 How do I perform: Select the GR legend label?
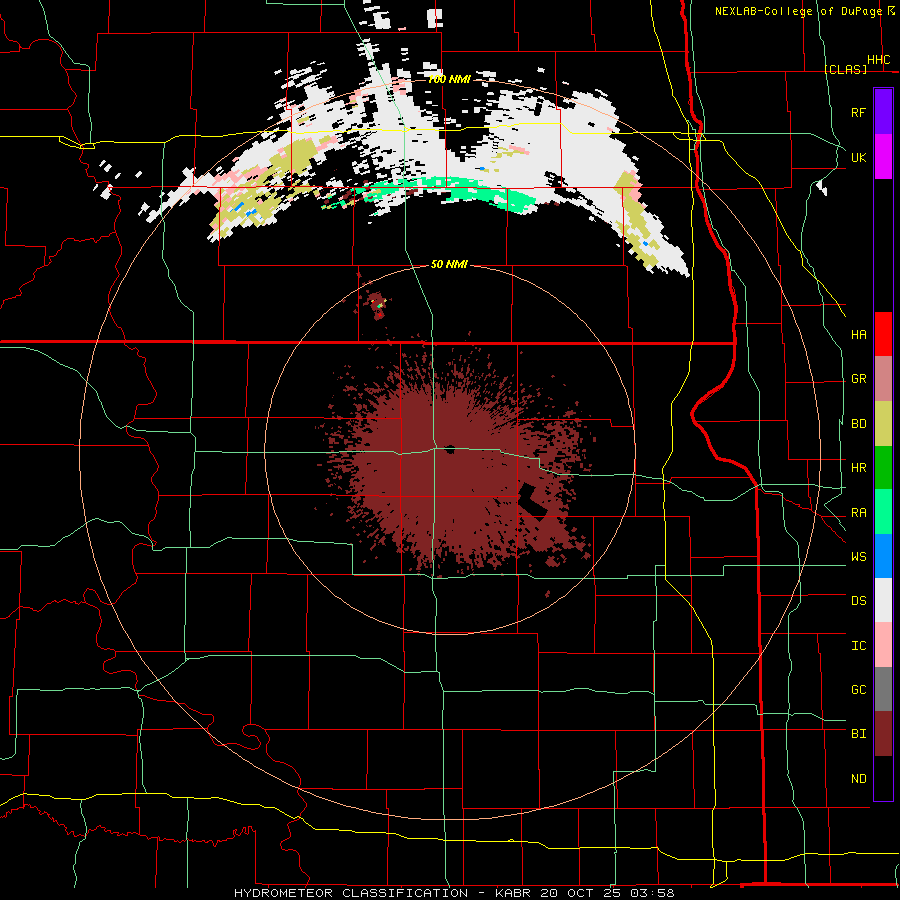click(x=859, y=379)
